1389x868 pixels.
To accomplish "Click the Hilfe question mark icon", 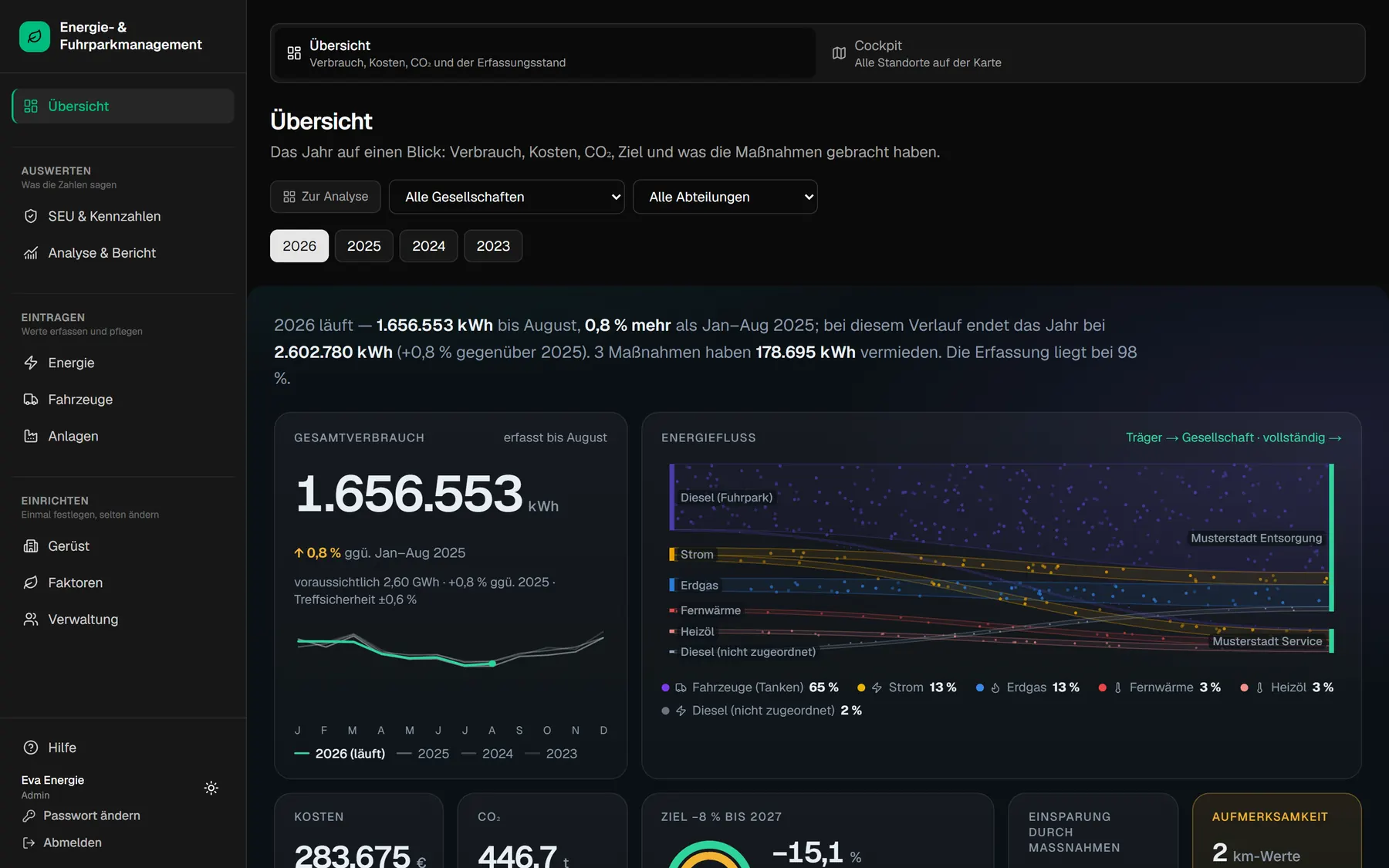I will pos(31,748).
